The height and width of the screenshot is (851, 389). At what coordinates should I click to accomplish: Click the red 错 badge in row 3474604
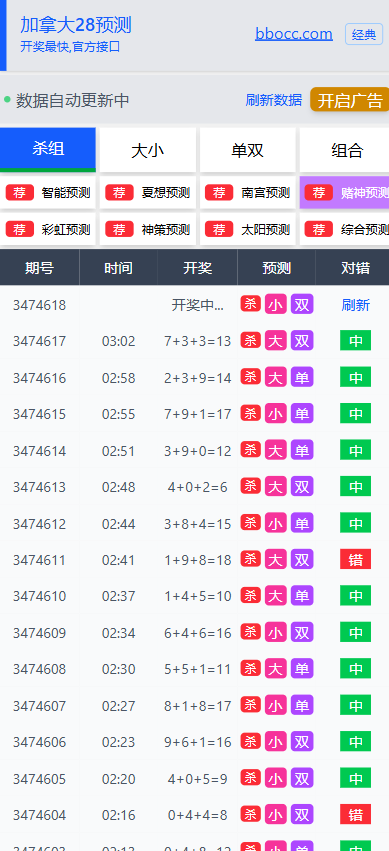coord(355,815)
